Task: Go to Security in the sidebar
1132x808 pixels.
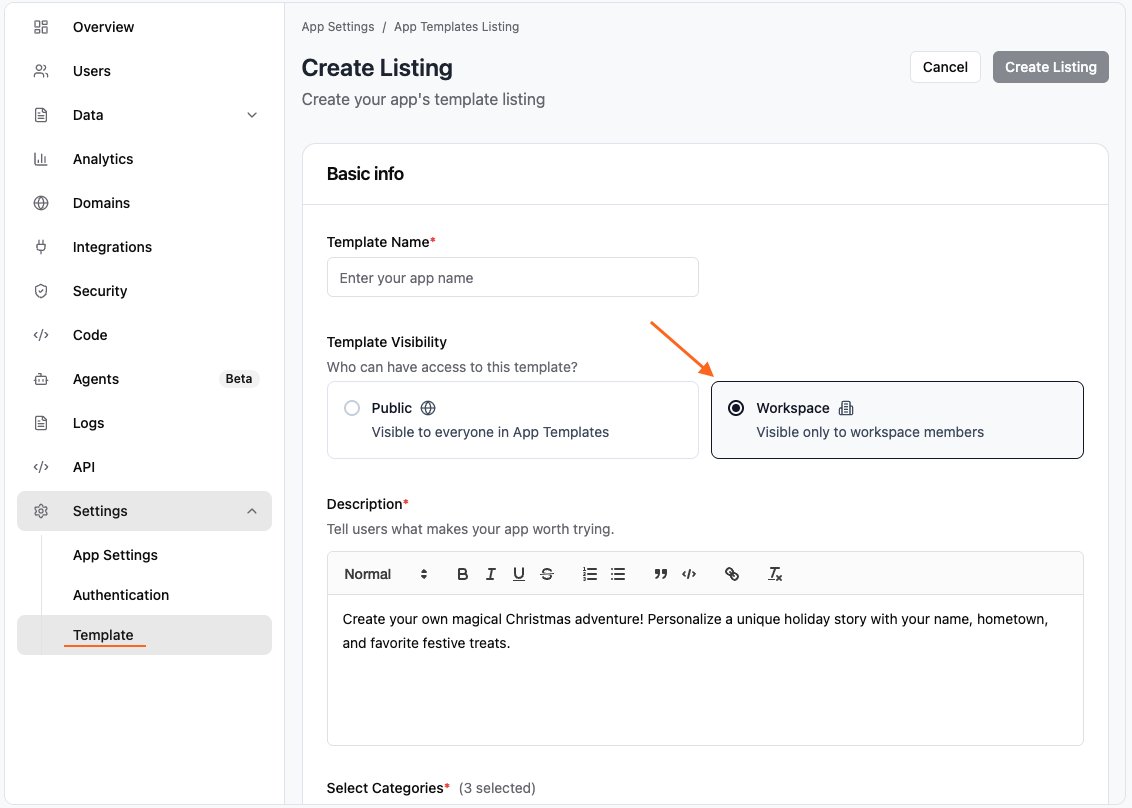Action: pos(100,292)
